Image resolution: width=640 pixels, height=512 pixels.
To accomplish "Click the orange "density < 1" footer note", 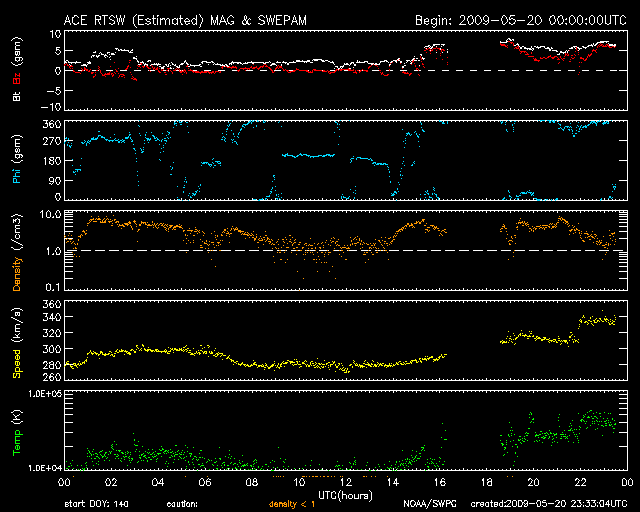I will pos(292,504).
